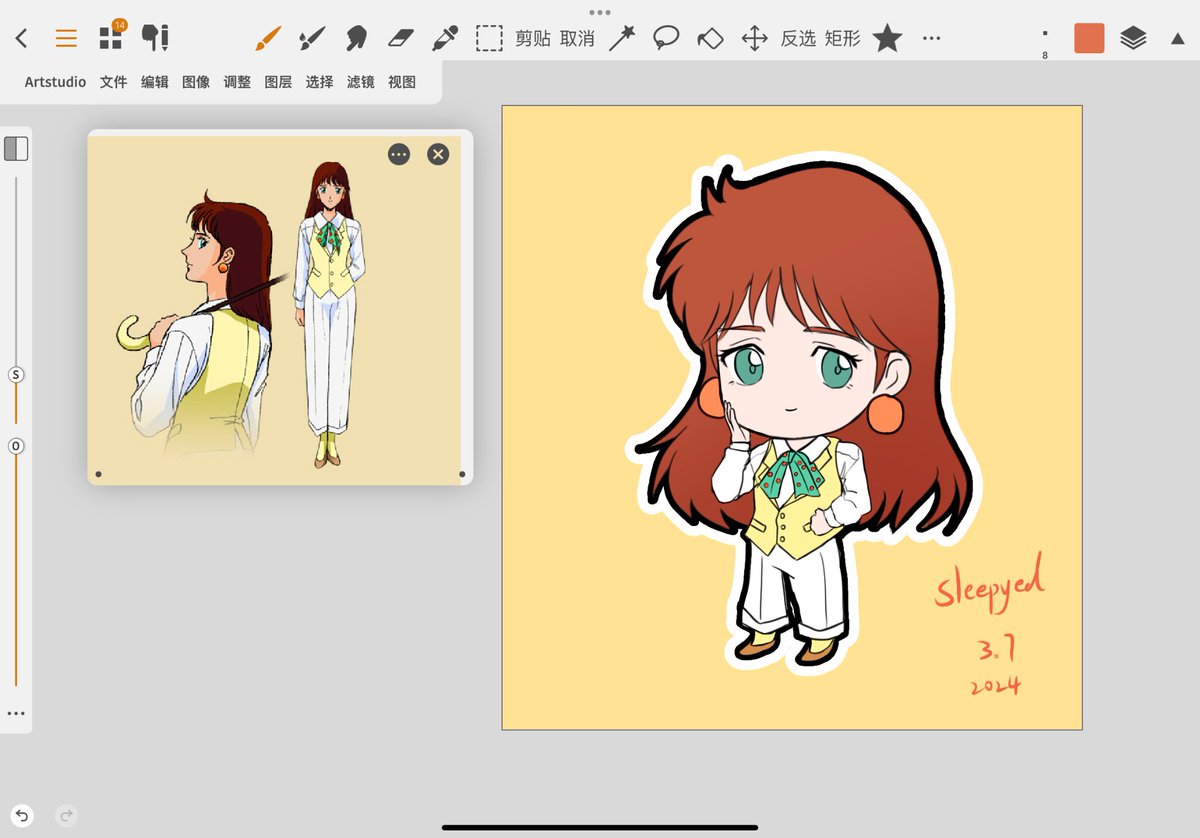Open the 文件 menu
Viewport: 1200px width, 838px height.
click(x=113, y=82)
